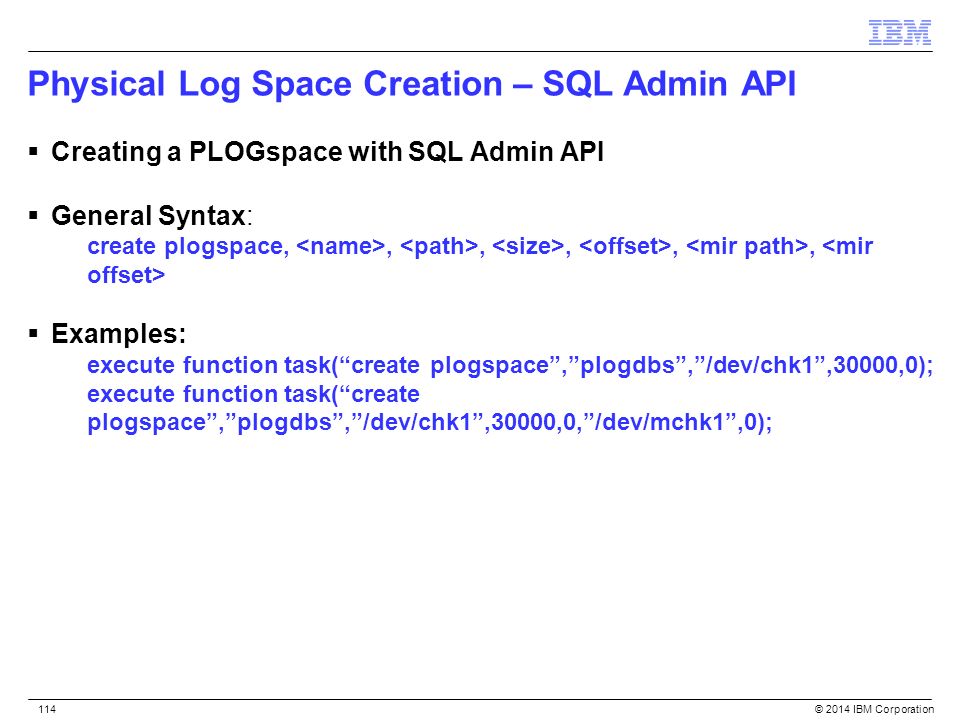Click the example line containing "/dev/mchk1"
960x720 pixels.
(x=430, y=422)
